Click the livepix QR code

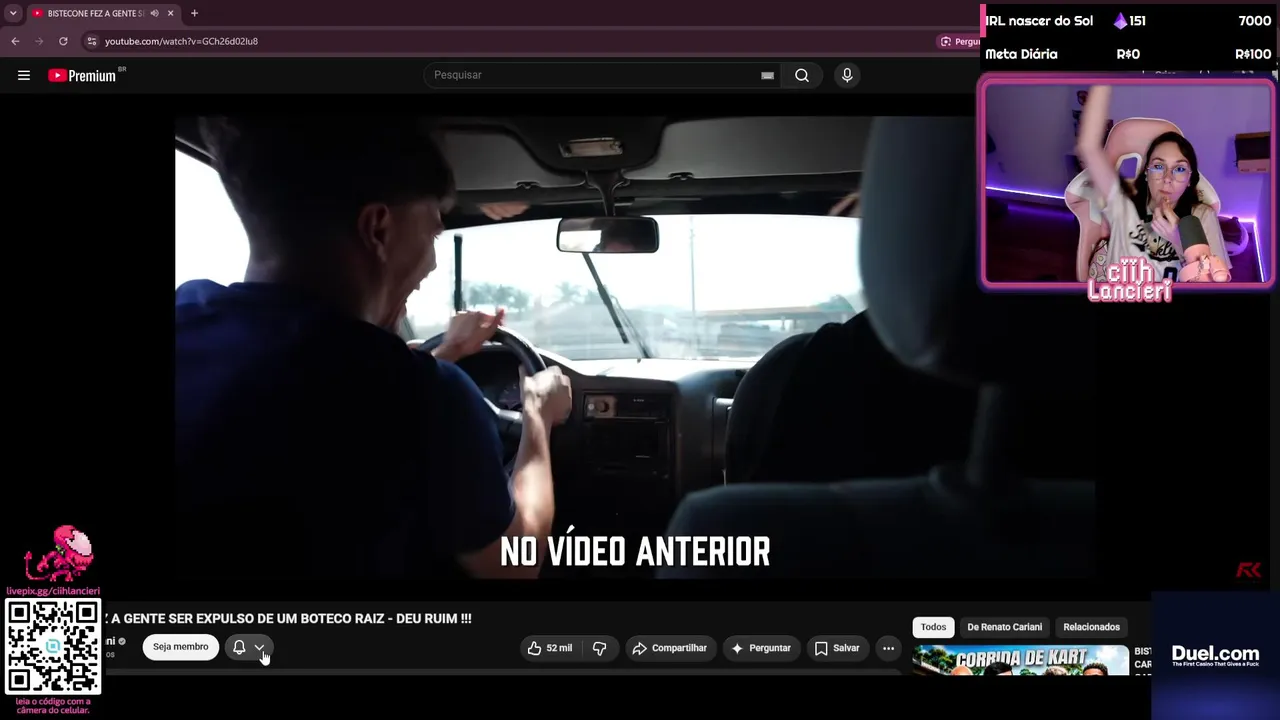coord(53,647)
